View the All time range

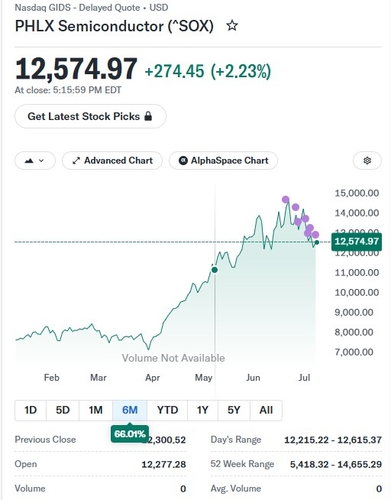[x=266, y=410]
